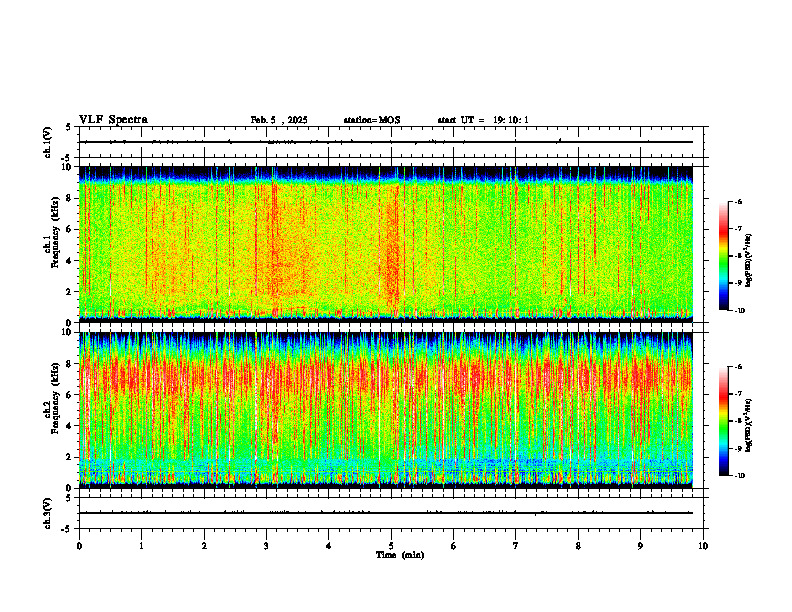Click inside the ch.1 frequency spectrogram panel
Screen dimensions: 792x612
[x=386, y=244]
